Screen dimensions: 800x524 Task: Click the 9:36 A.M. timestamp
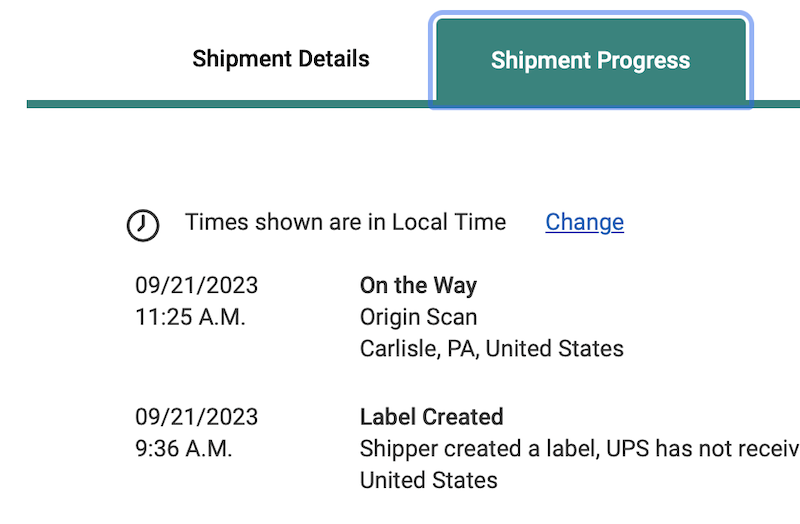click(x=184, y=448)
